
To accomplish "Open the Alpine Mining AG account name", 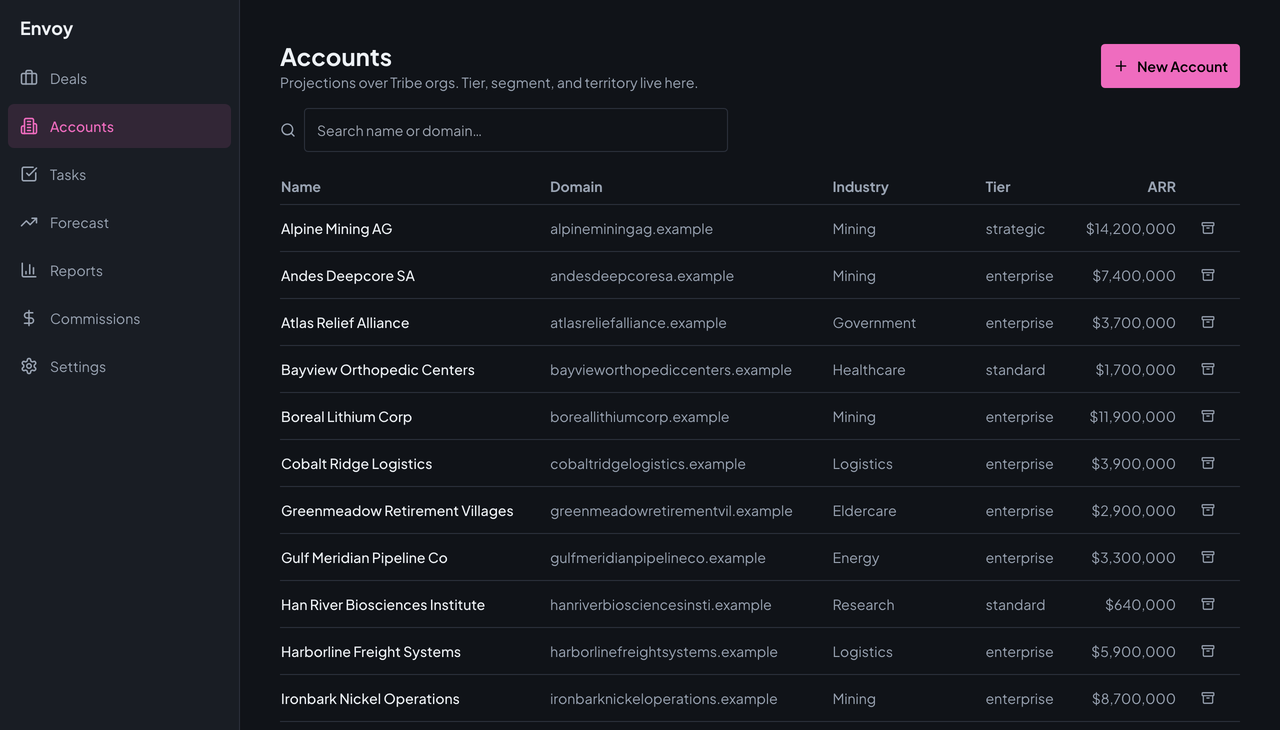I will 336,229.
